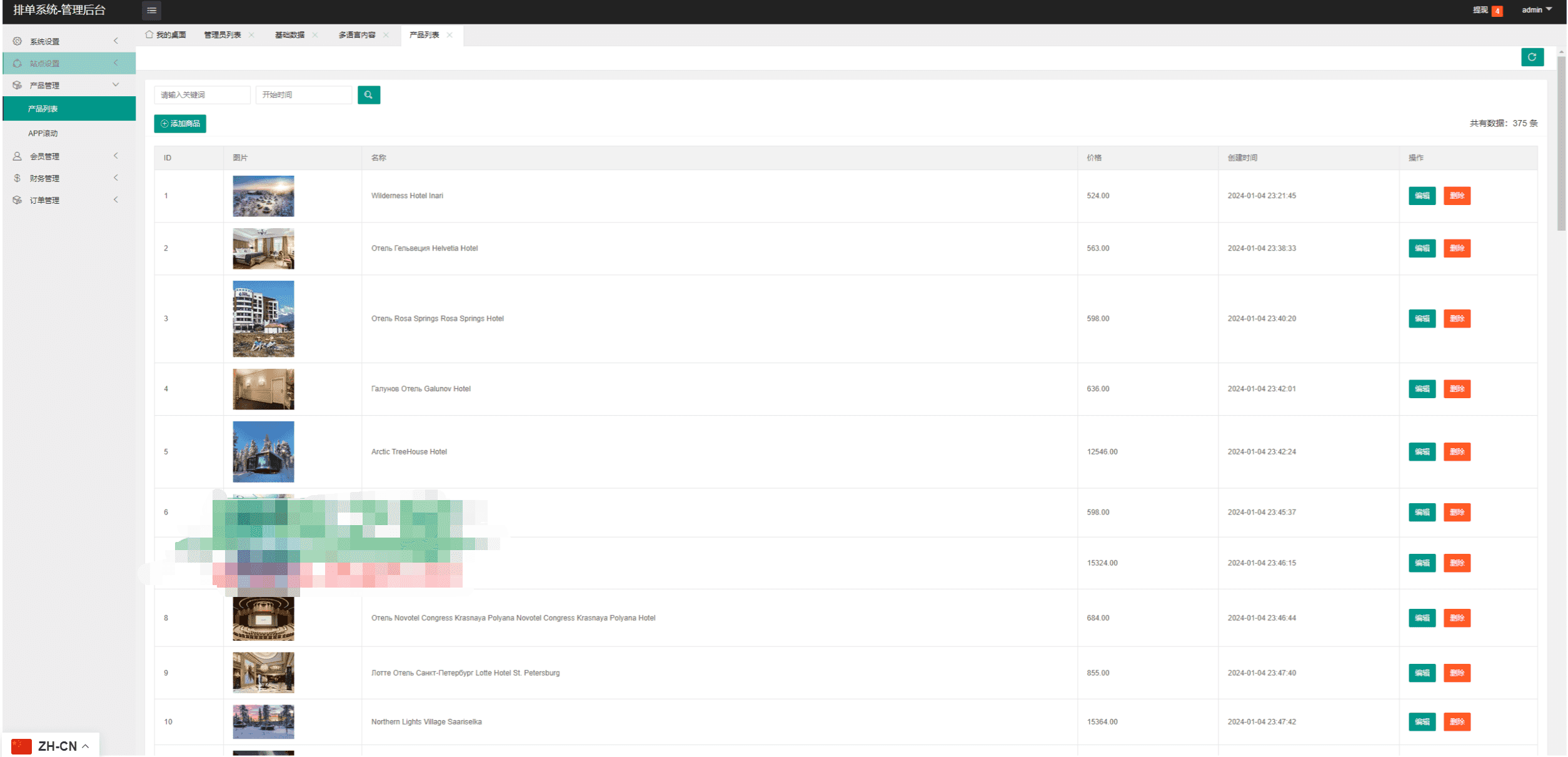
Task: Click the 系统设置 gear icon
Action: (x=18, y=41)
